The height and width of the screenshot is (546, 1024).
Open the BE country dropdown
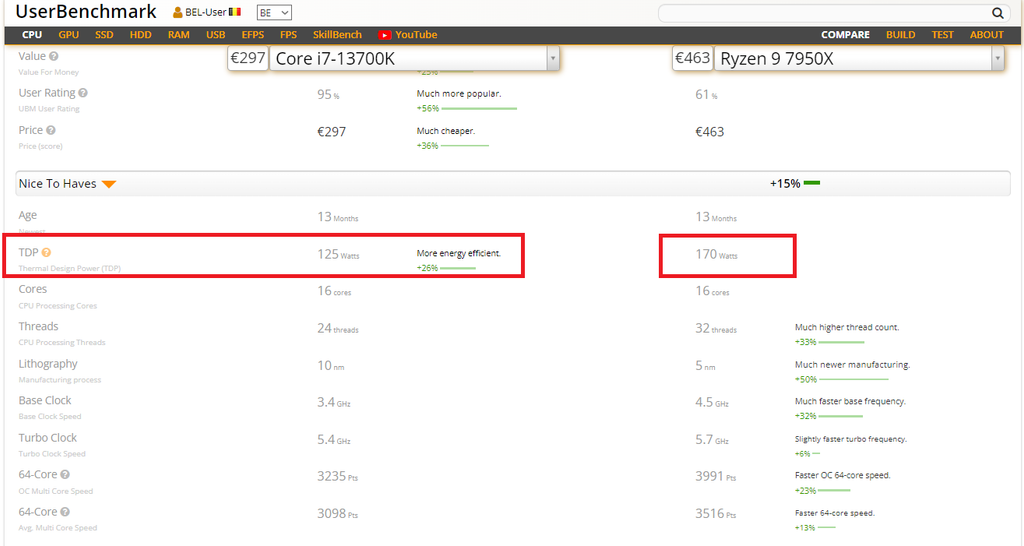[x=274, y=12]
